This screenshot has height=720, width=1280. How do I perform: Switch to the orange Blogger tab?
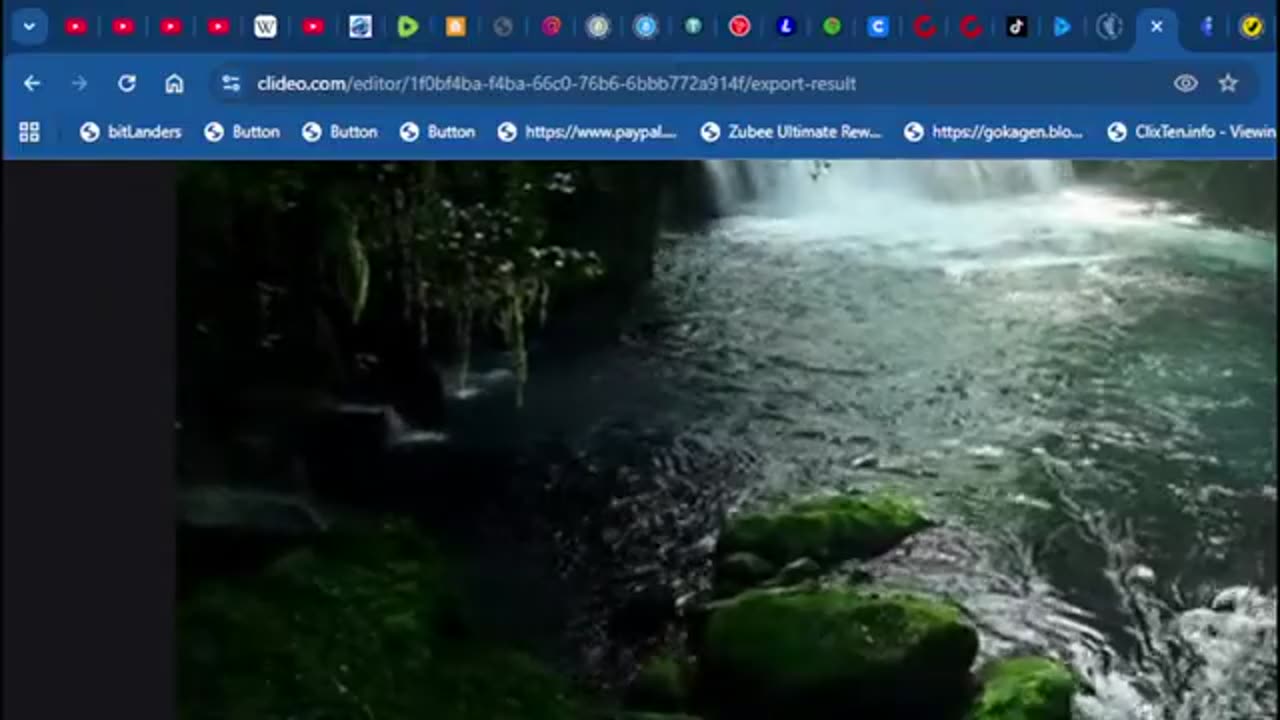point(455,27)
